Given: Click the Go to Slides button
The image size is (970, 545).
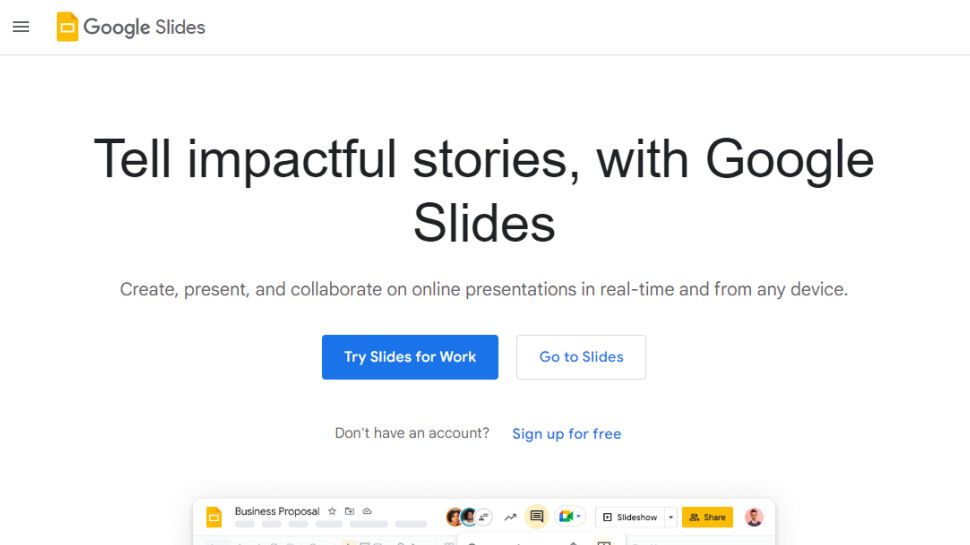Looking at the screenshot, I should click(581, 357).
